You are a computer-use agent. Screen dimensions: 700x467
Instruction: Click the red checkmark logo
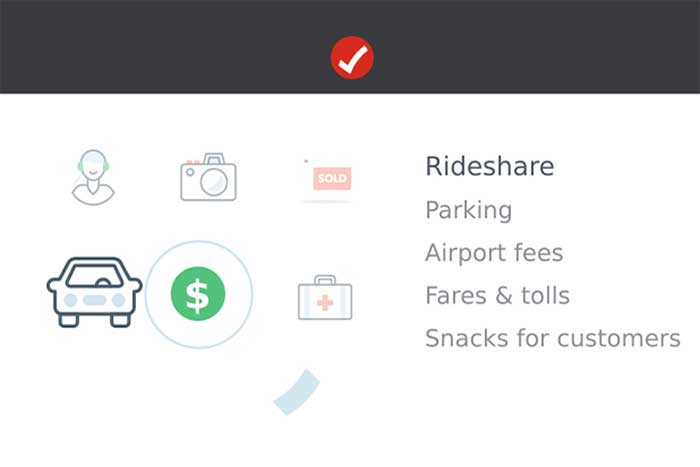tap(352, 58)
